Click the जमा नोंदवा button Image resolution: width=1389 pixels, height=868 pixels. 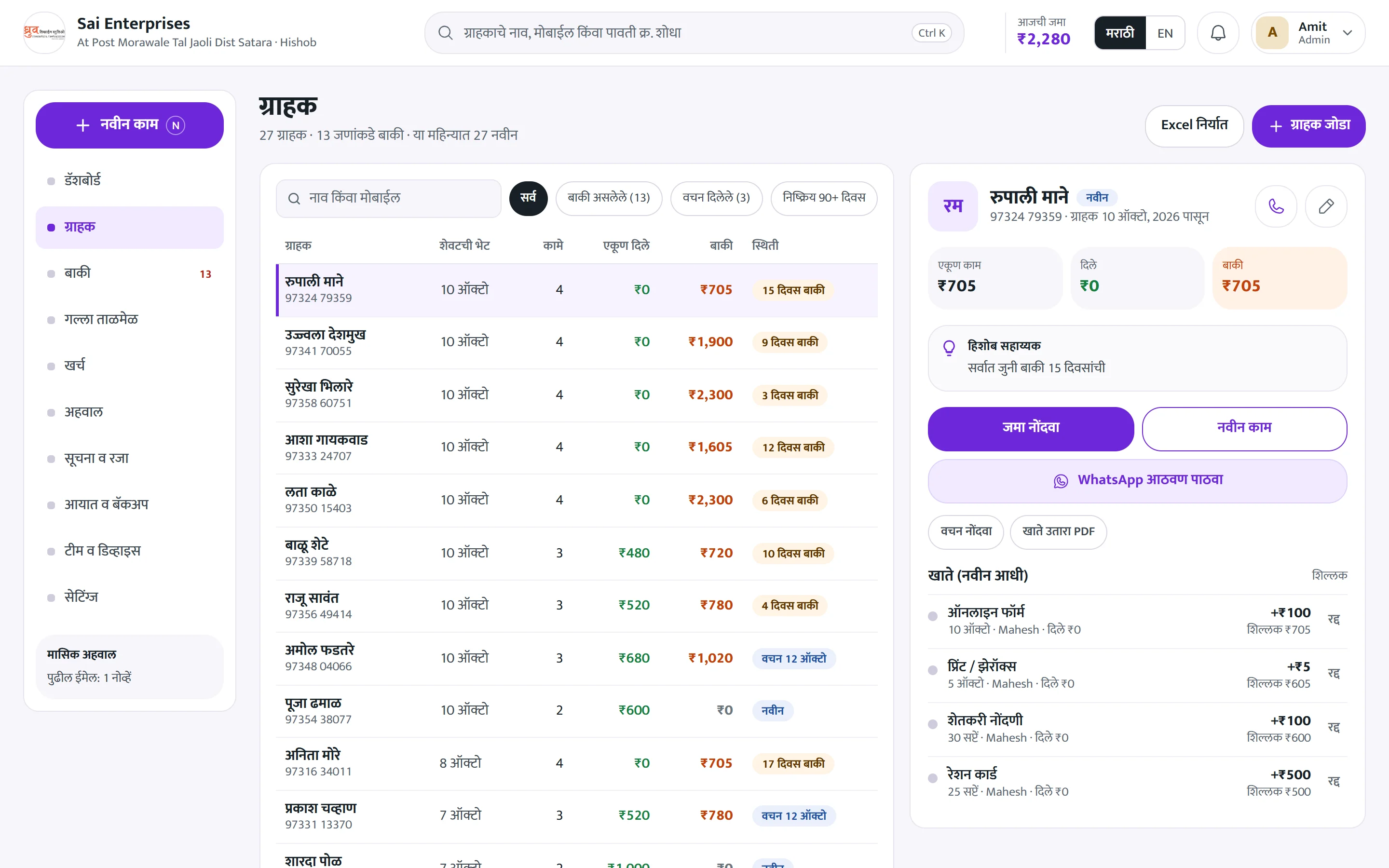(x=1030, y=428)
